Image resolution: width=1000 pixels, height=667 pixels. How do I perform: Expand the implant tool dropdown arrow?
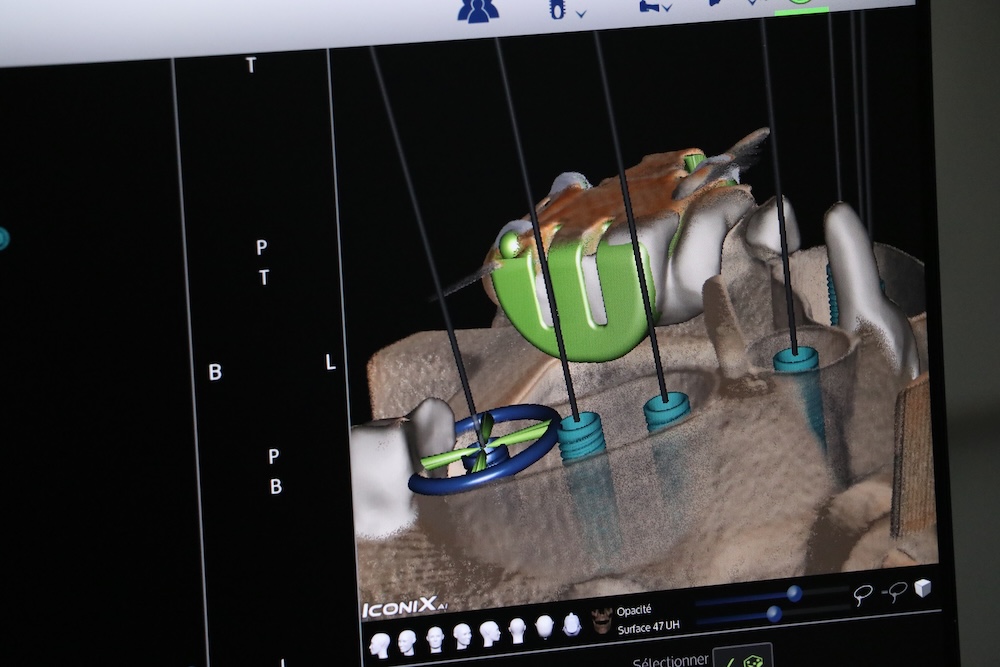pyautogui.click(x=581, y=13)
